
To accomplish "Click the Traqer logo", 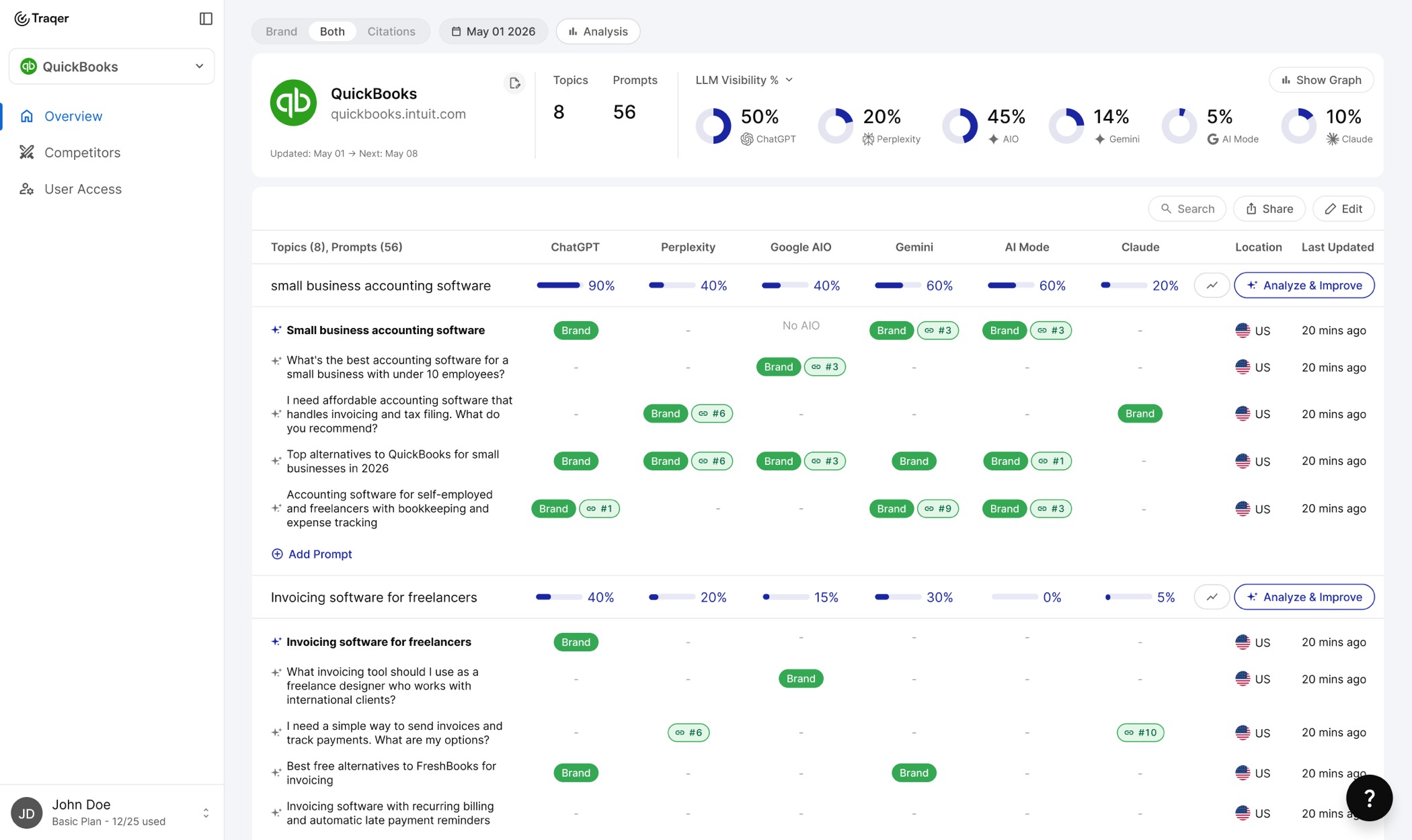I will click(x=42, y=19).
